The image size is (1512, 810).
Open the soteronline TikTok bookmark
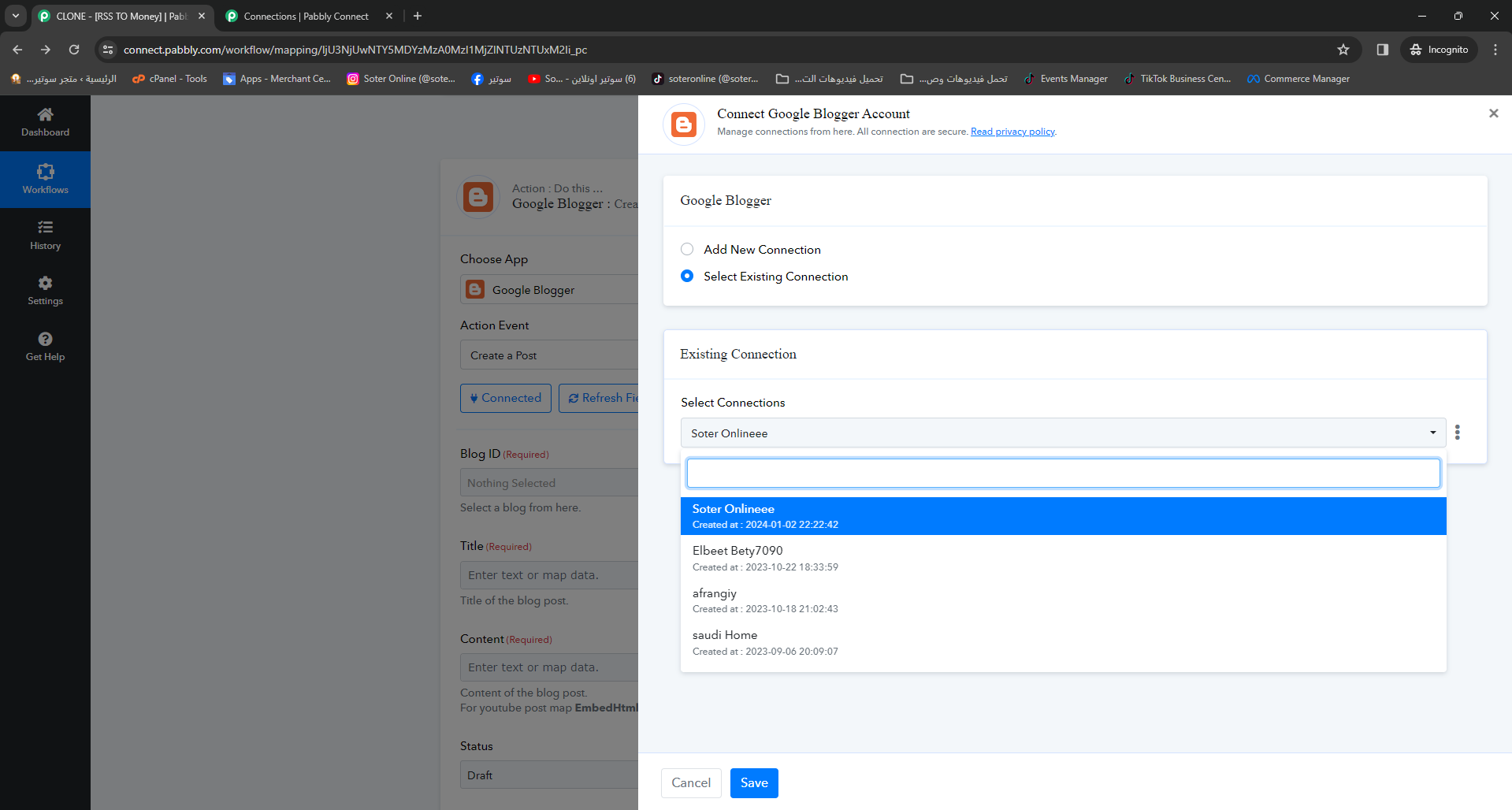tap(705, 79)
